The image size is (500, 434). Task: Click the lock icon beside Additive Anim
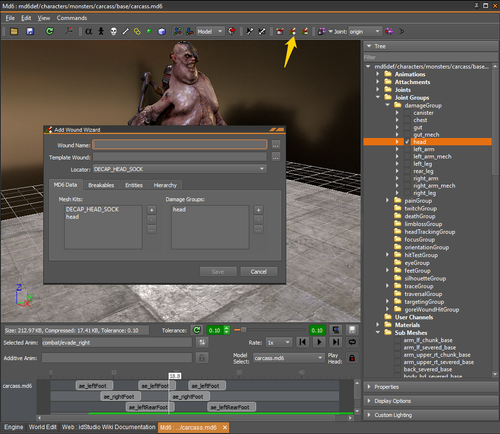tap(202, 358)
